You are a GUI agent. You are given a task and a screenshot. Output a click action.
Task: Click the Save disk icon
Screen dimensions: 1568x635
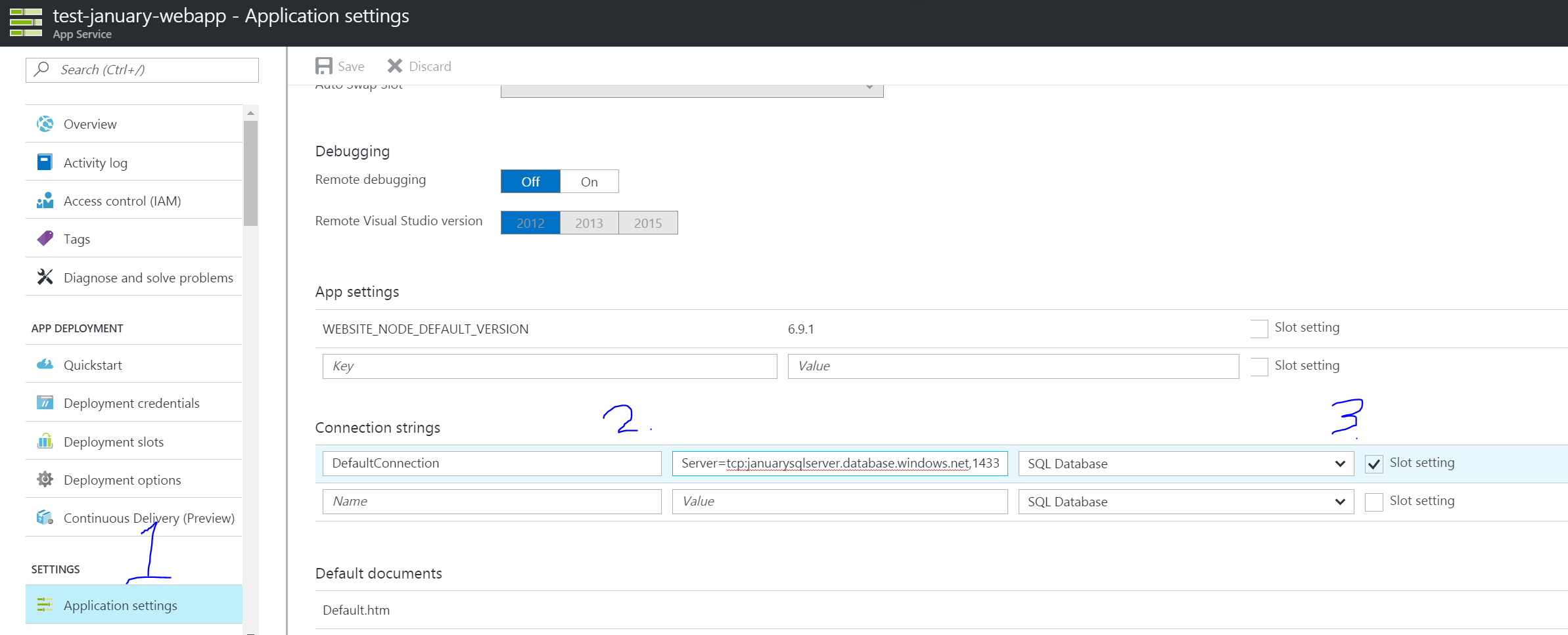[324, 66]
